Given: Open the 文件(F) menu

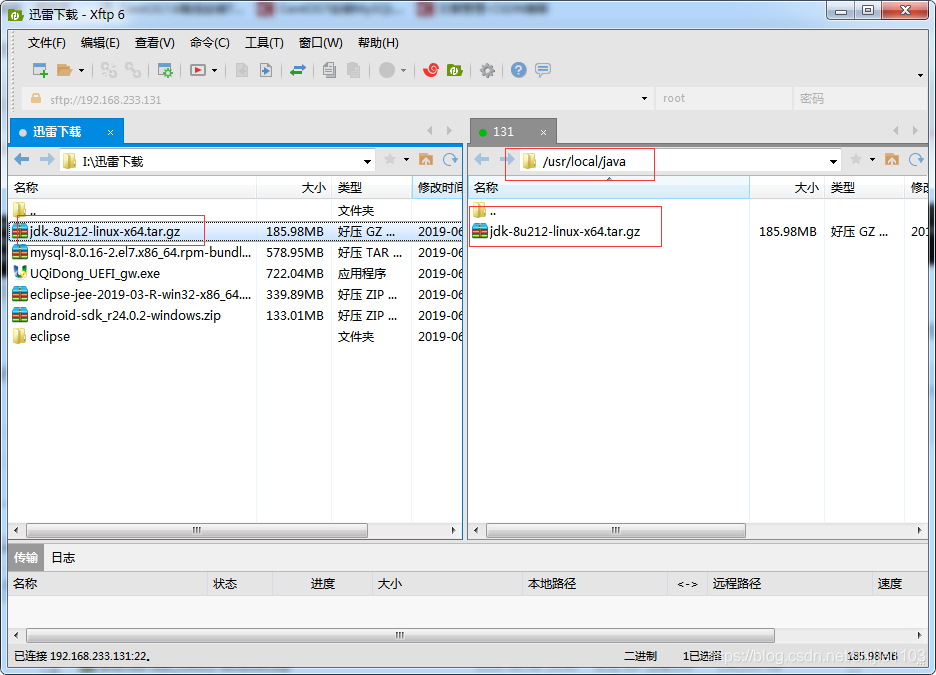Looking at the screenshot, I should [x=47, y=43].
